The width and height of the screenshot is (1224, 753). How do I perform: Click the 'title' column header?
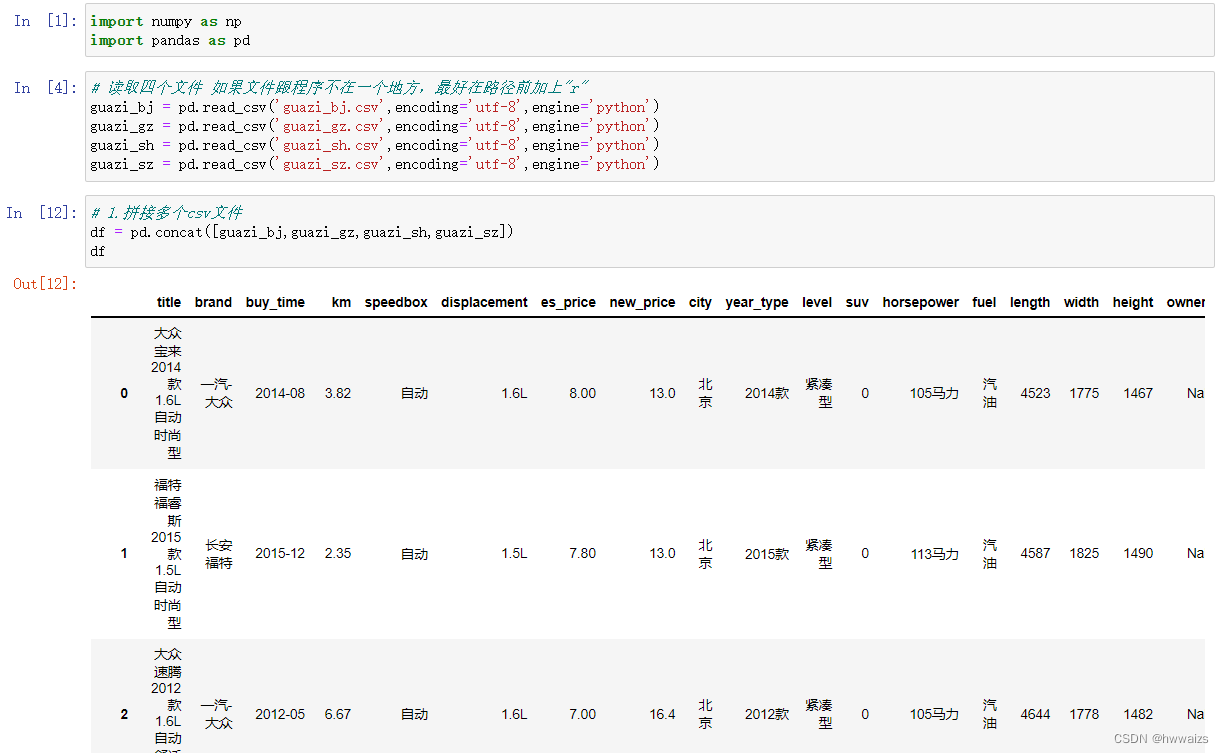coord(169,302)
